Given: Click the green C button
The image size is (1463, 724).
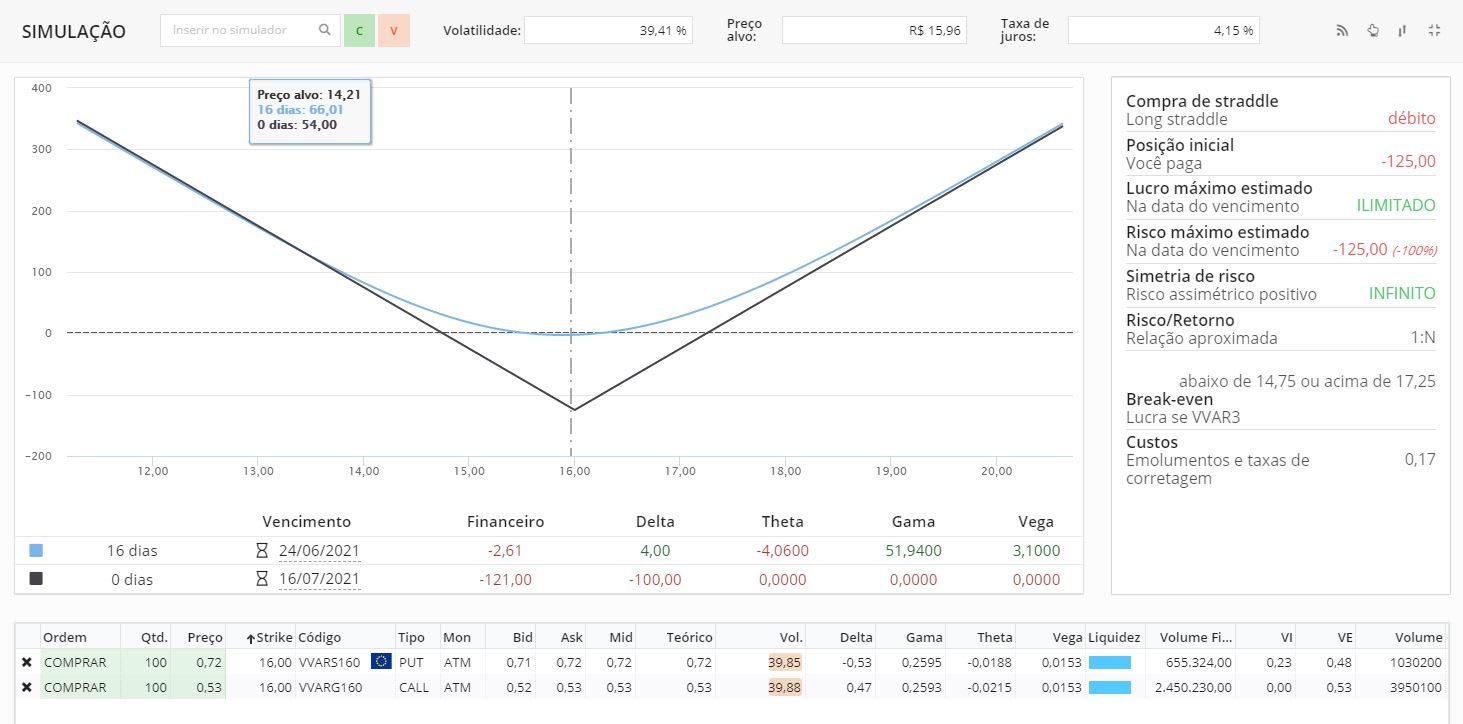Looking at the screenshot, I should pyautogui.click(x=359, y=30).
